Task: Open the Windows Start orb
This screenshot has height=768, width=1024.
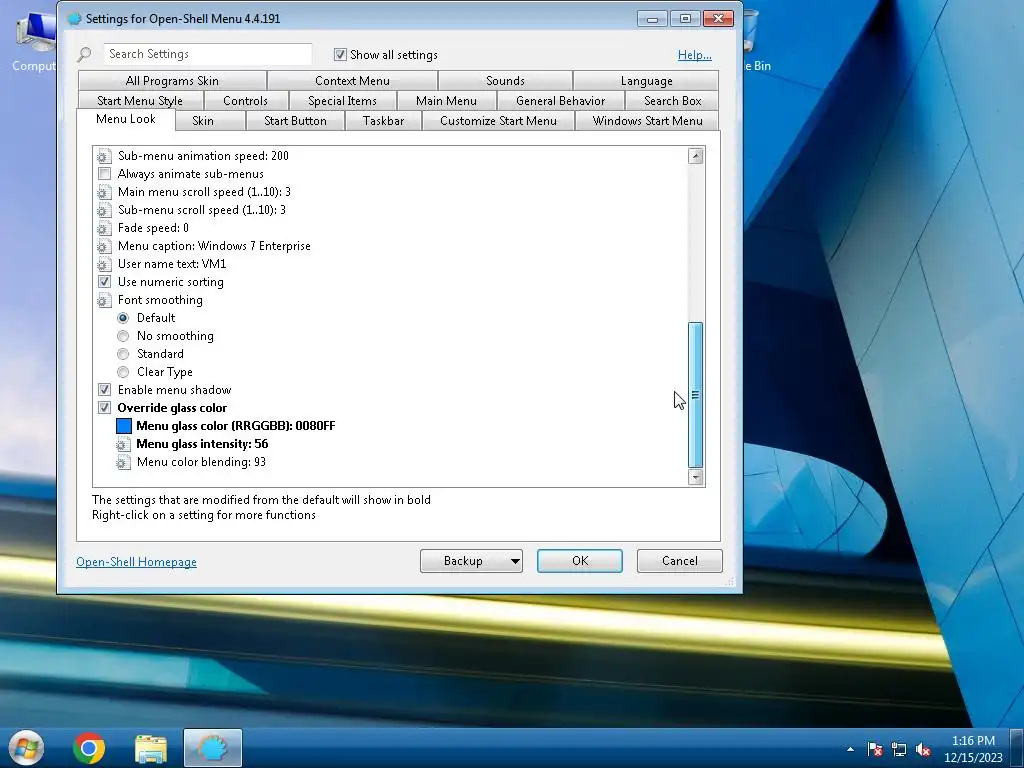Action: coord(25,748)
